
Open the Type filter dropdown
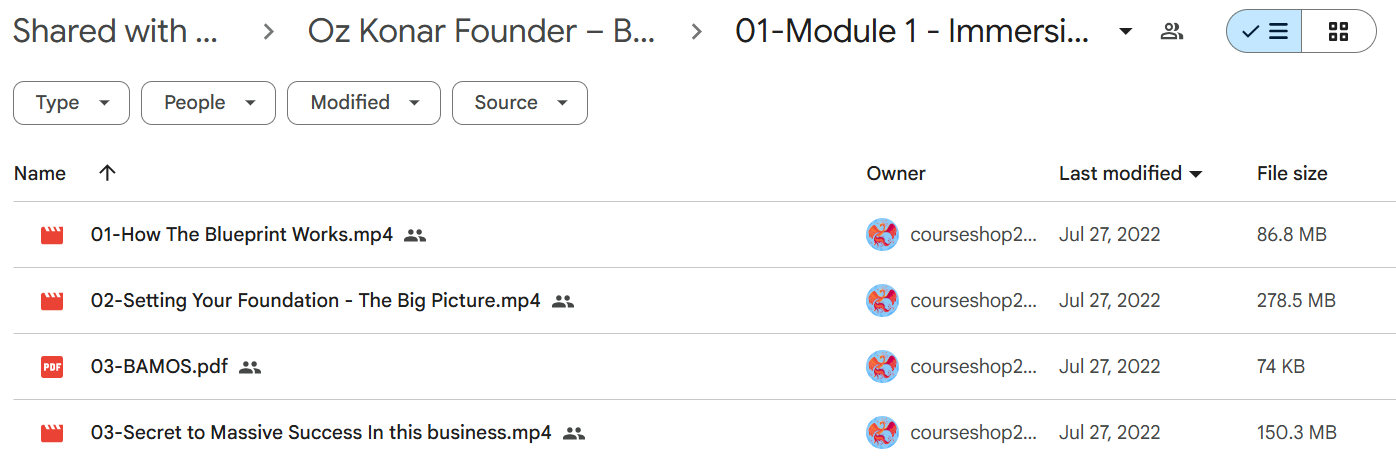tap(71, 103)
